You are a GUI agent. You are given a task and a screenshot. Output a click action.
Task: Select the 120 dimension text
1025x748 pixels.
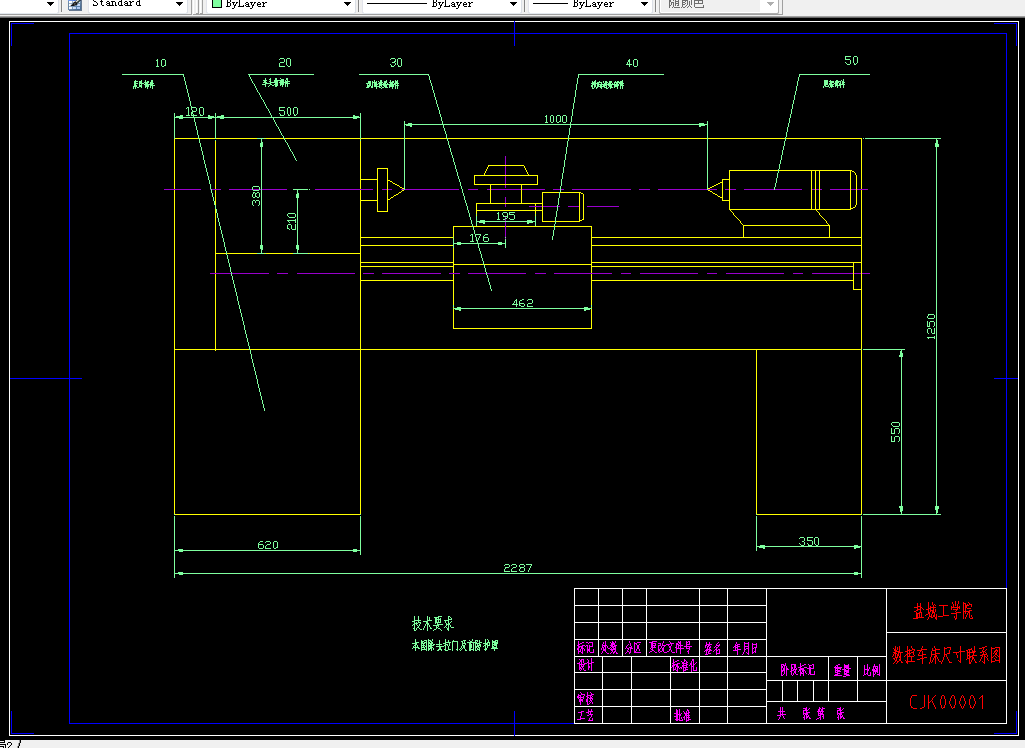click(x=195, y=112)
